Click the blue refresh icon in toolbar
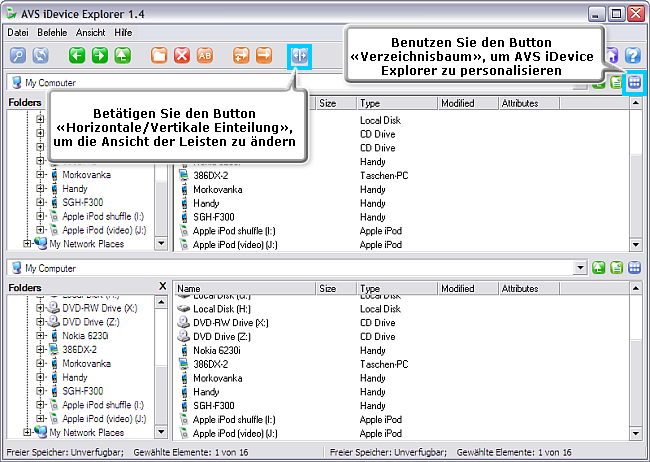 40,55
